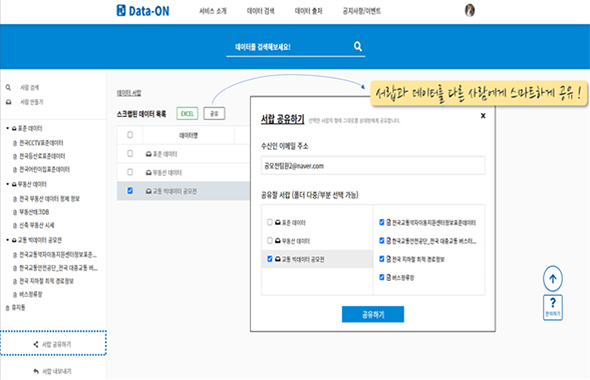
Task: Toggle the select-all checkbox in table header
Action: coord(130,135)
